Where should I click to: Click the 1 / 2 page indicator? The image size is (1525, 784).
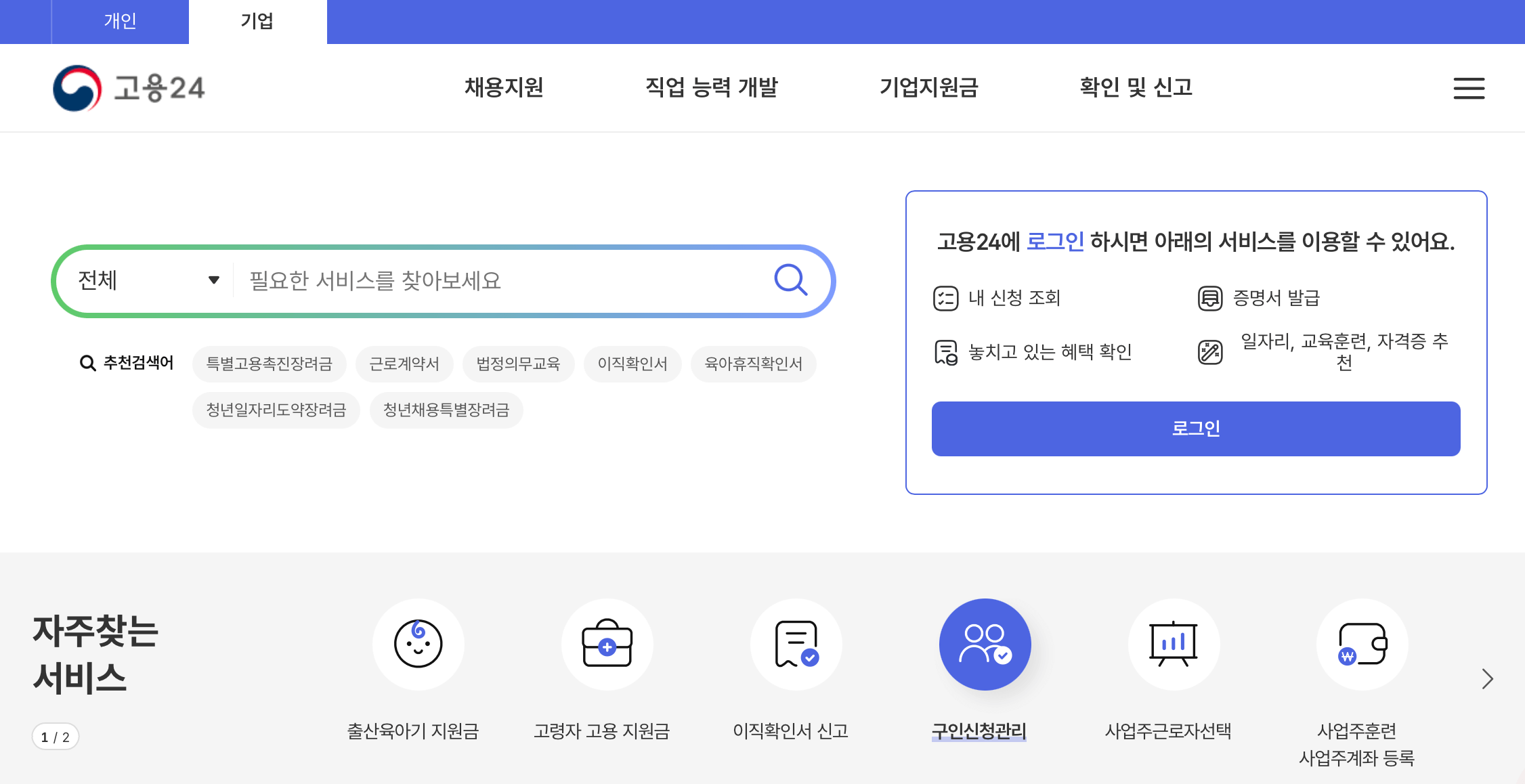click(x=55, y=737)
